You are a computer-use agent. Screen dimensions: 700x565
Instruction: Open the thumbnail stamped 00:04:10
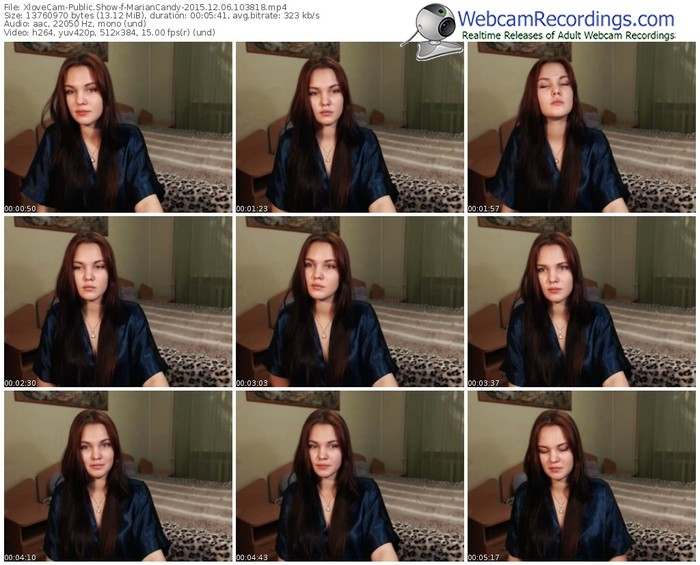click(118, 476)
